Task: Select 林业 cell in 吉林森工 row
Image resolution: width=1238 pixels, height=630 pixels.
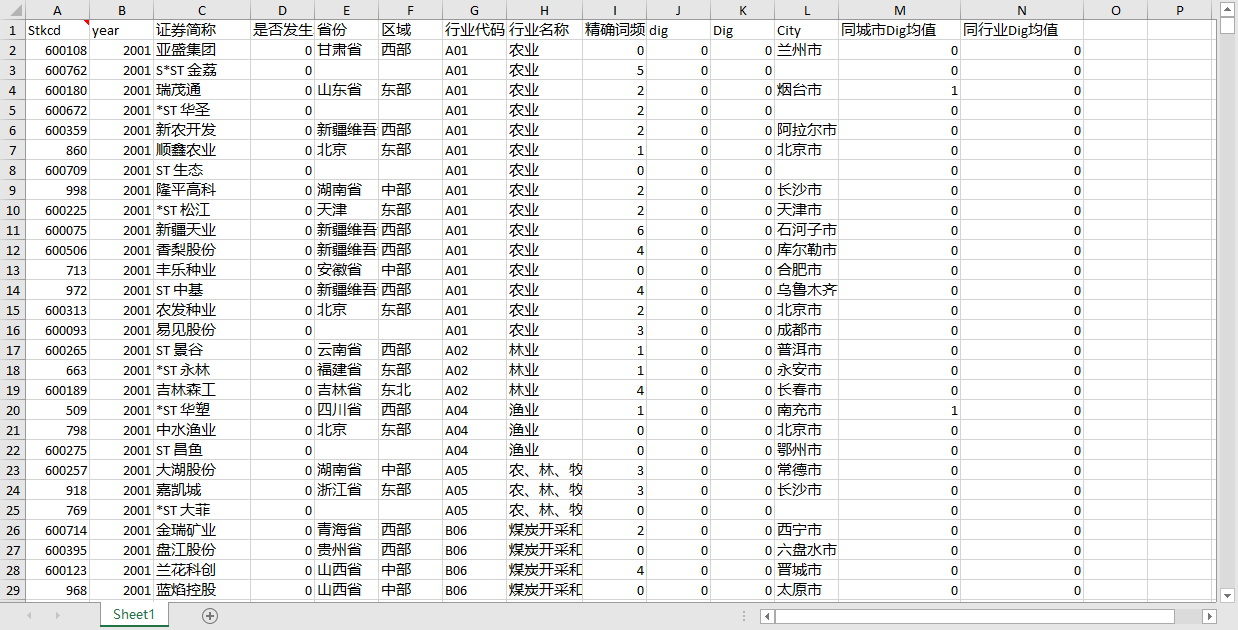Action: coord(544,390)
